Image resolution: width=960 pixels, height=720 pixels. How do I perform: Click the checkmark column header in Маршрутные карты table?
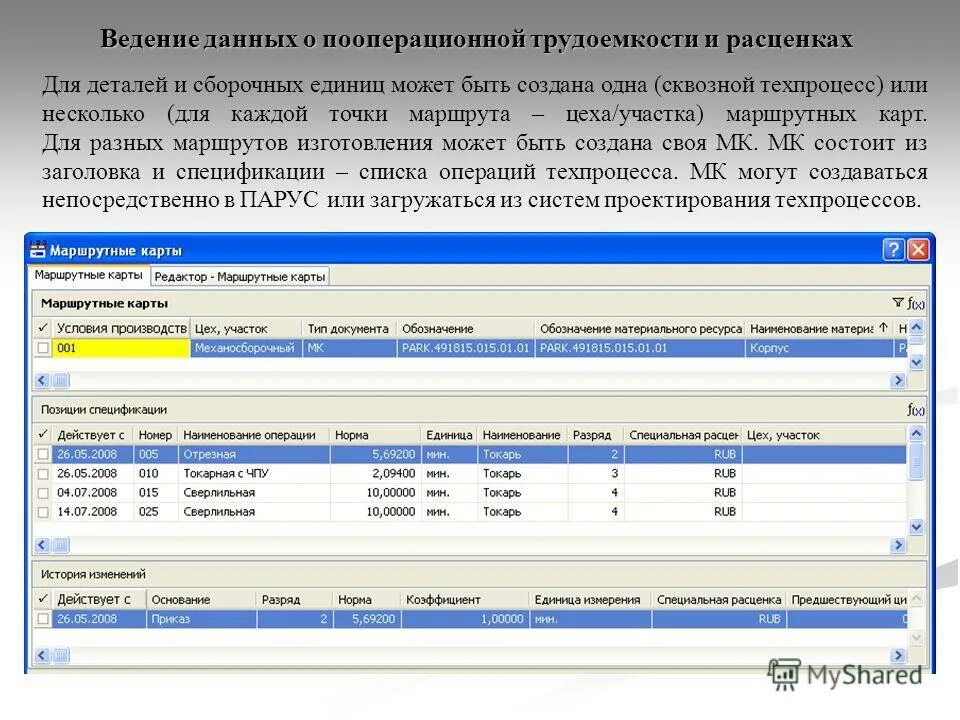pyautogui.click(x=41, y=327)
